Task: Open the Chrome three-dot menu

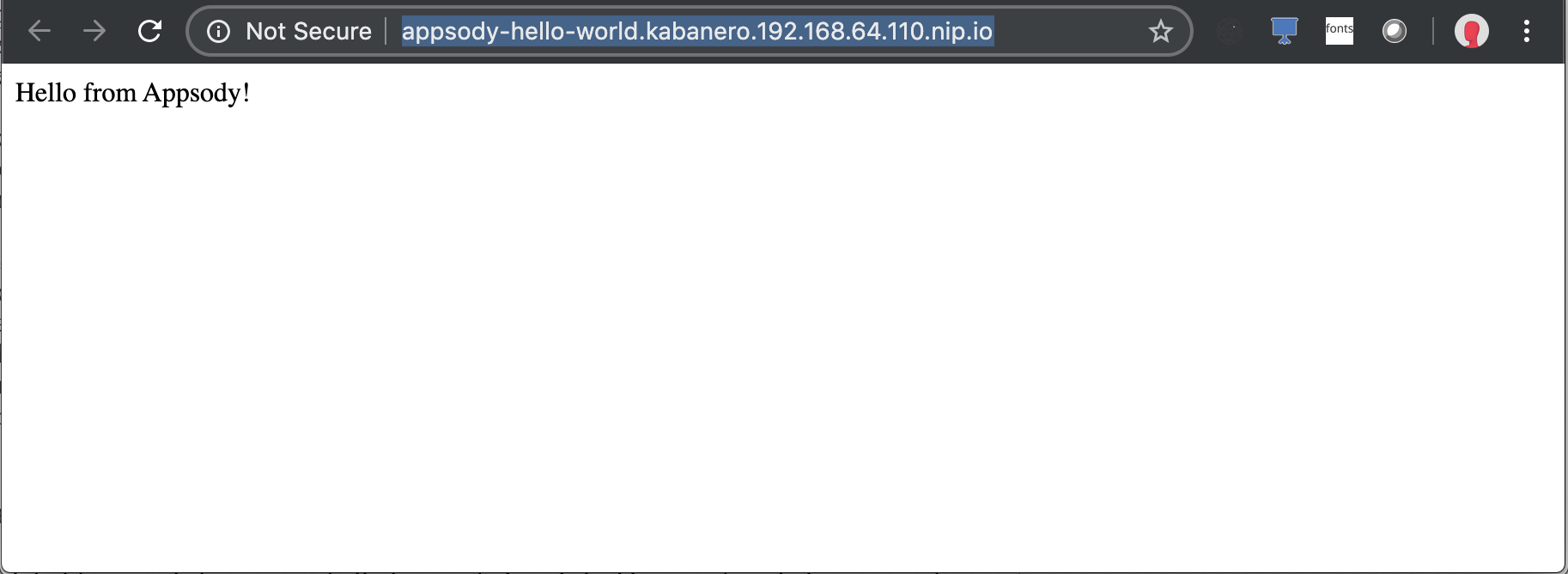Action: click(x=1526, y=31)
